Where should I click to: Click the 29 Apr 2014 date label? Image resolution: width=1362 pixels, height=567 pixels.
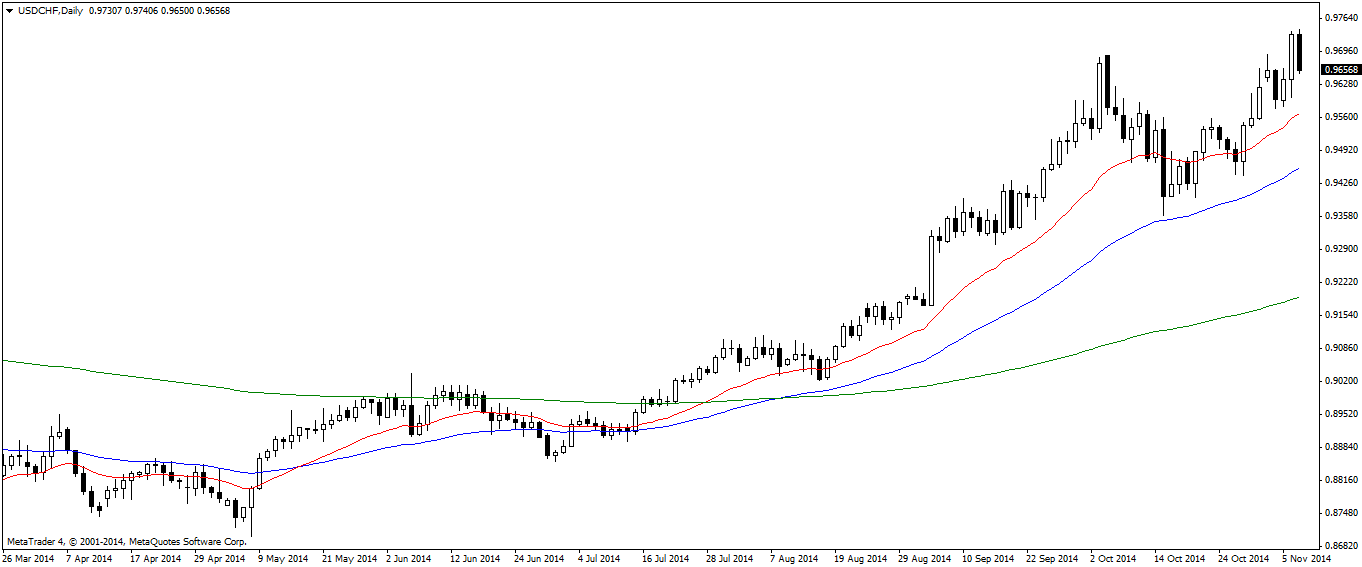(x=218, y=558)
